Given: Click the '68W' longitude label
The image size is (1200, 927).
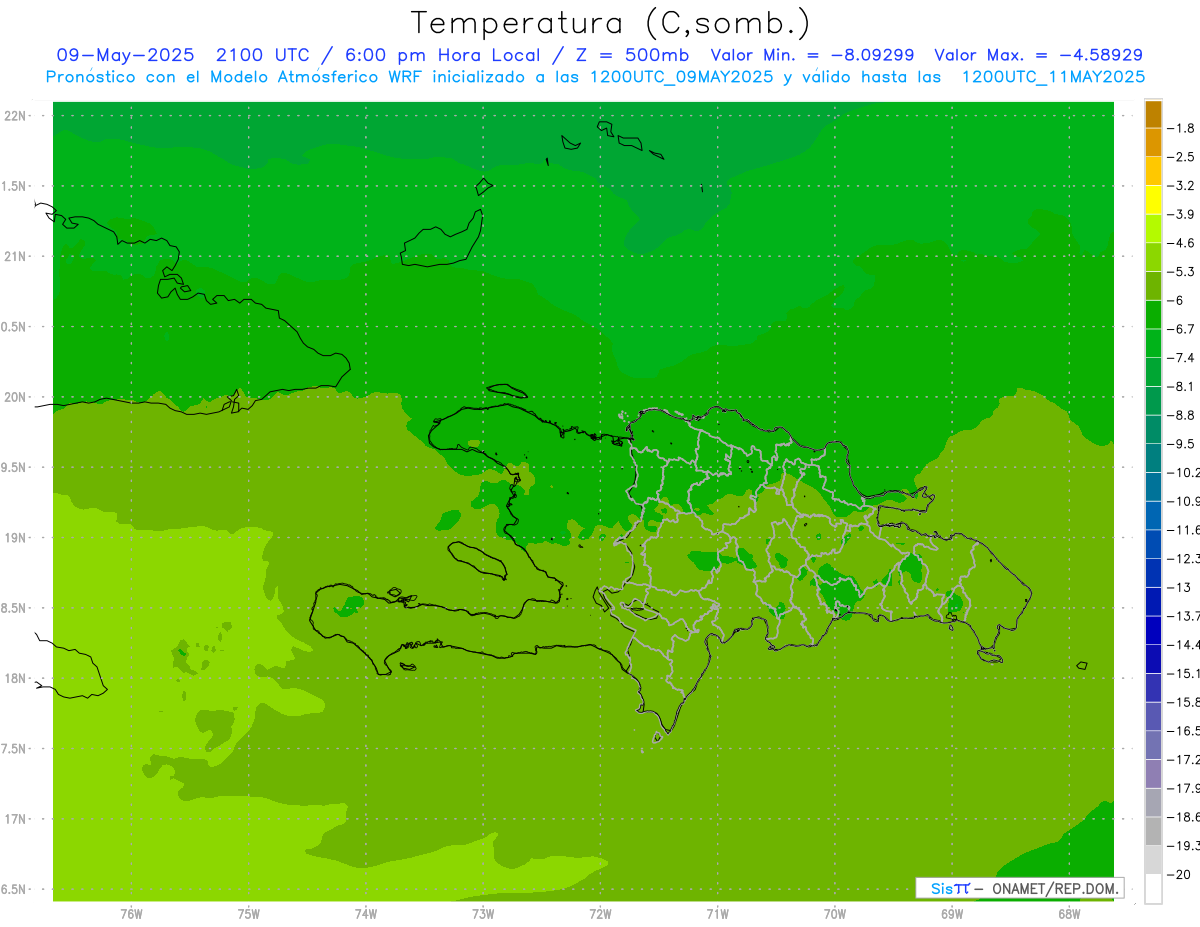Looking at the screenshot, I should (x=1069, y=914).
